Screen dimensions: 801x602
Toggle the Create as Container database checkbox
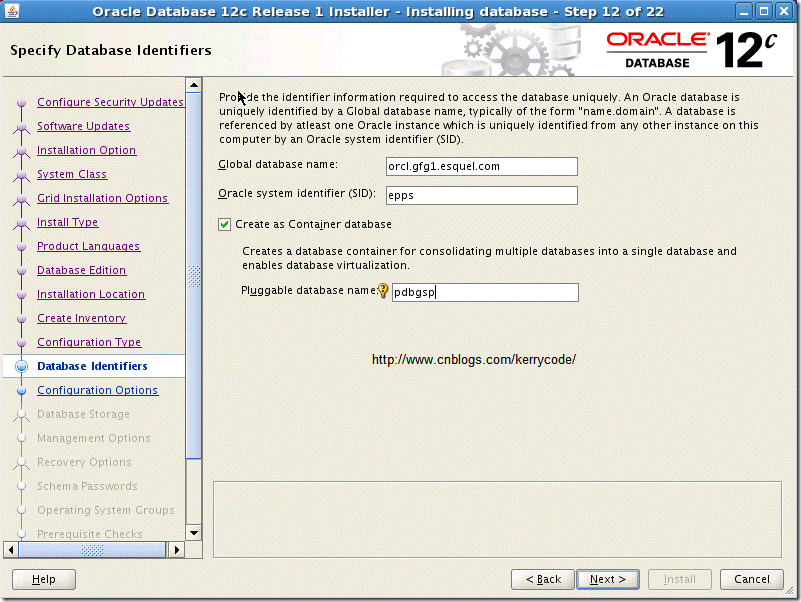point(224,224)
